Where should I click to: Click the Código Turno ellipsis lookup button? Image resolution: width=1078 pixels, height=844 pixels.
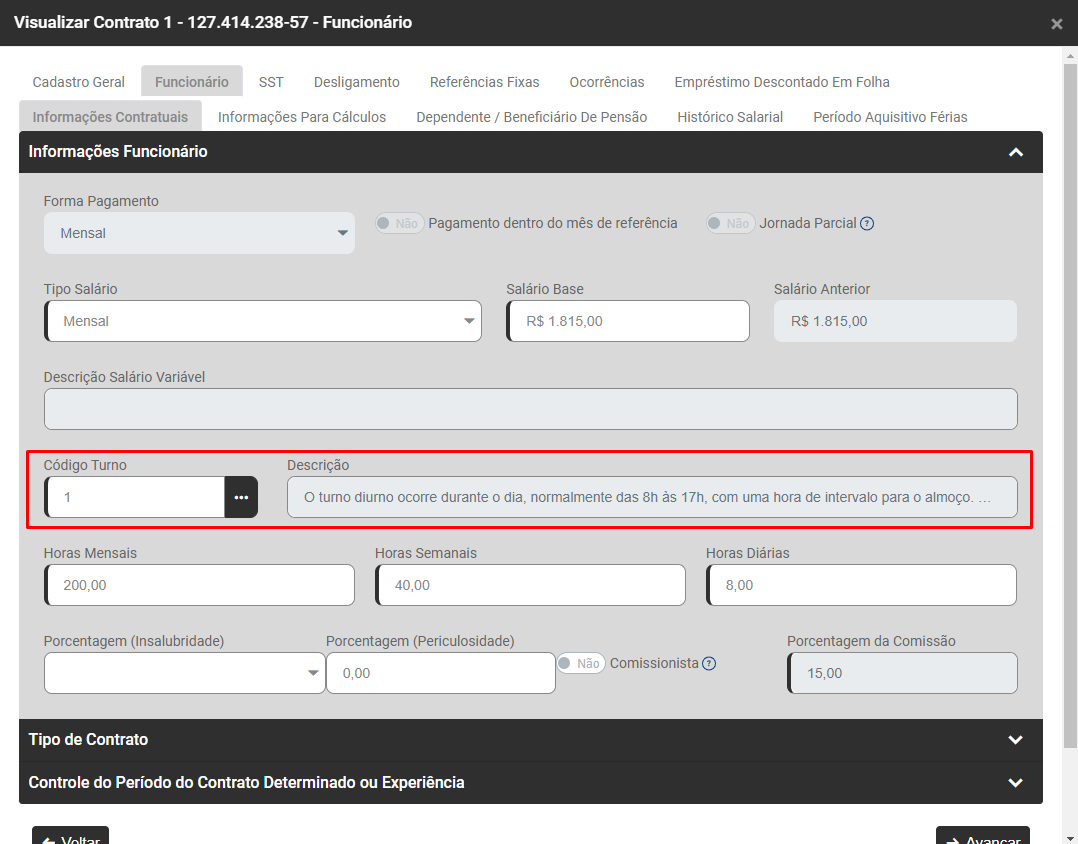click(x=241, y=497)
